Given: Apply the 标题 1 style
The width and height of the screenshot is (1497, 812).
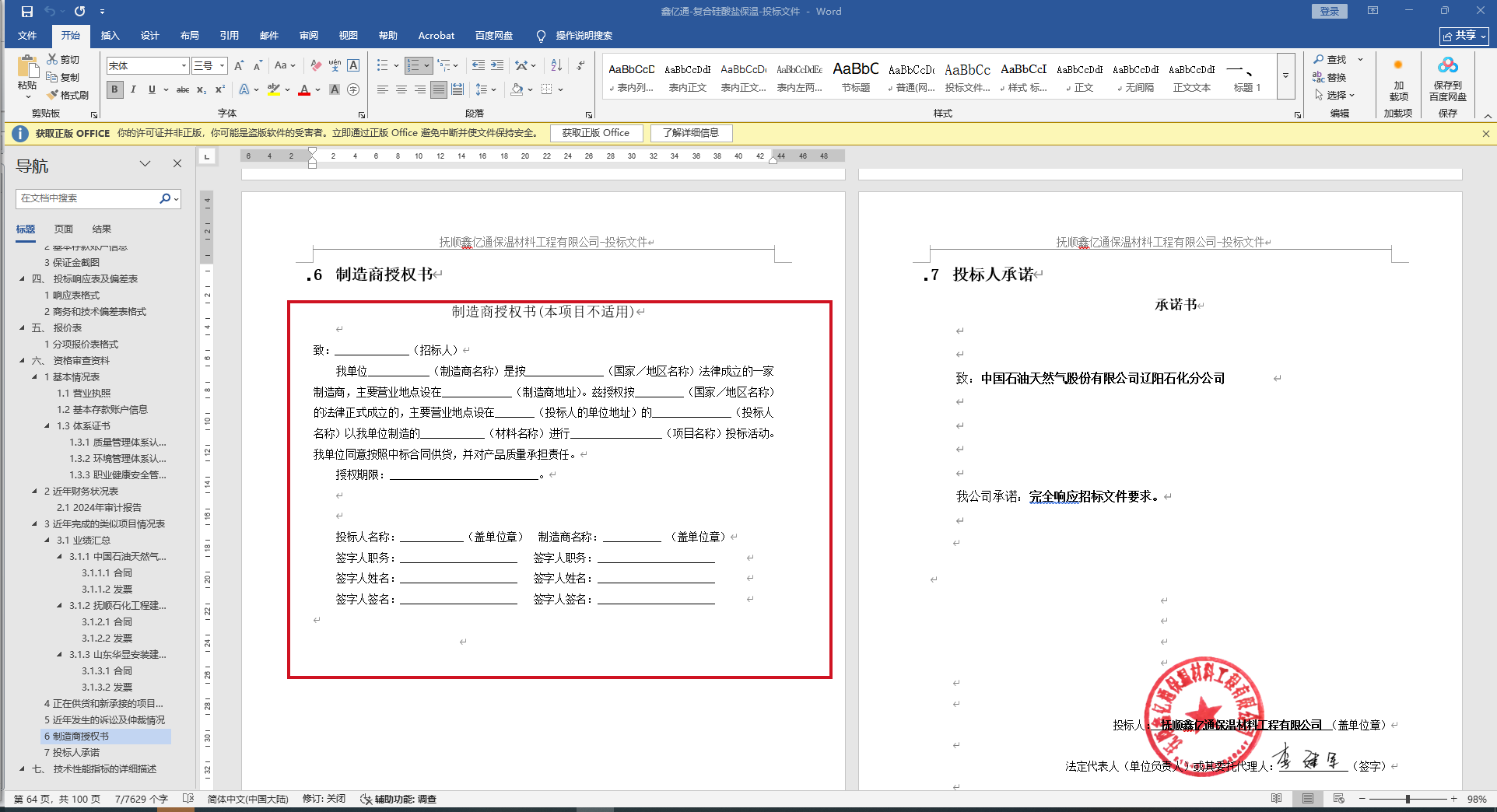Looking at the screenshot, I should coord(1246,77).
